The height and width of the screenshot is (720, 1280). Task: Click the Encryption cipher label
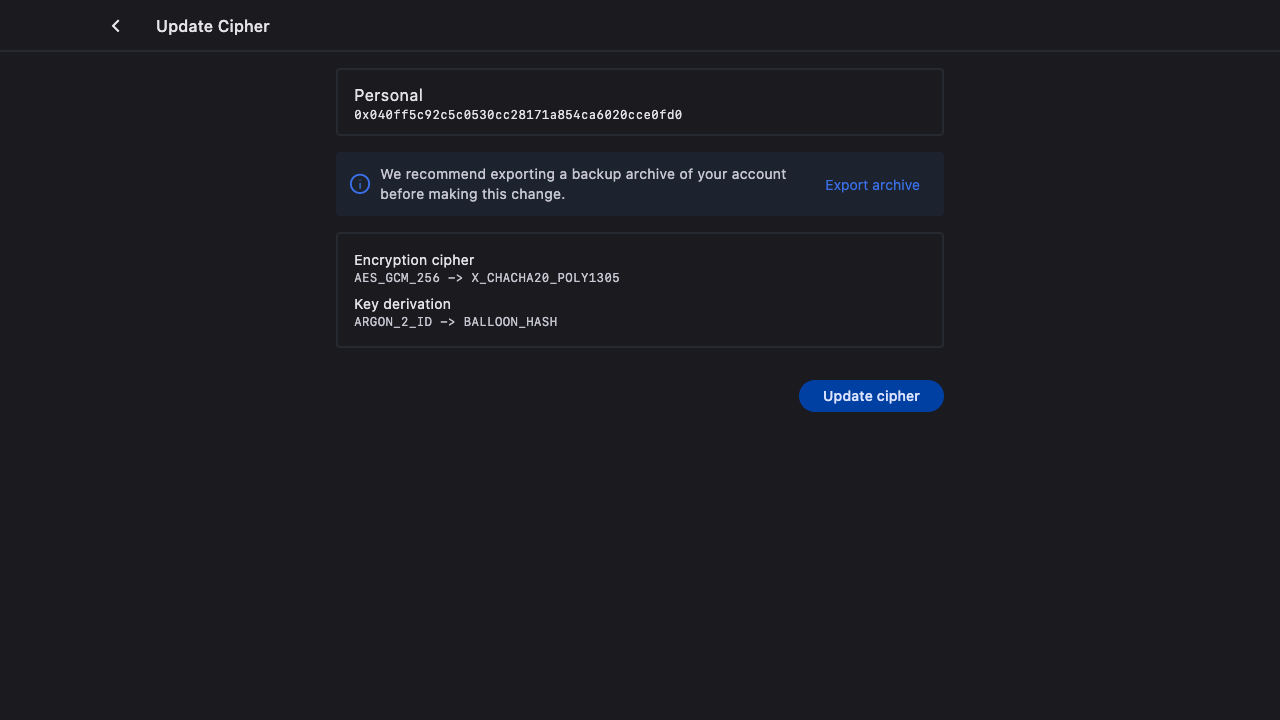pos(414,260)
